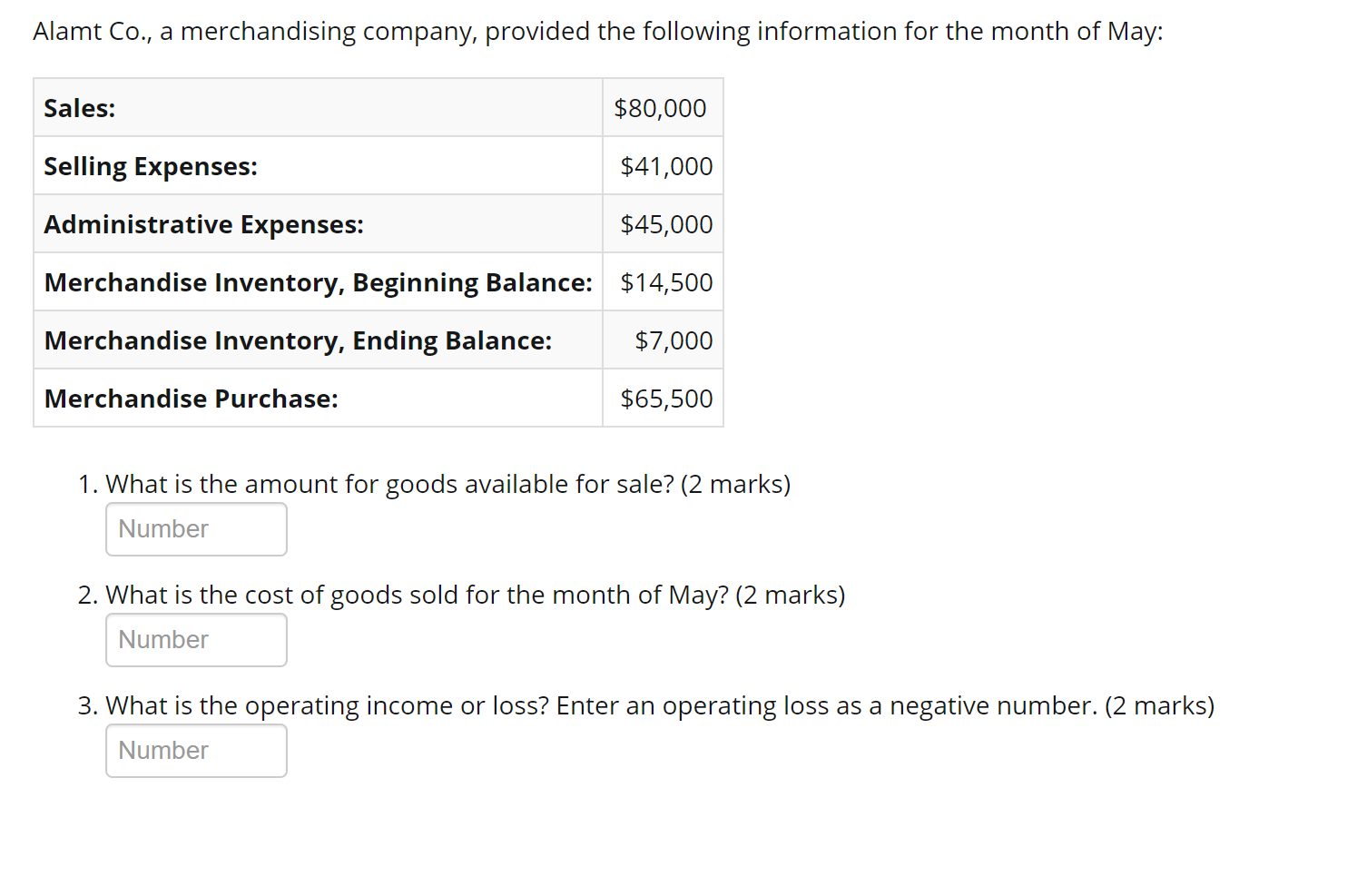The height and width of the screenshot is (896, 1357).
Task: Click the Merchandise Inventory Beginning Balance row
Action: [318, 281]
